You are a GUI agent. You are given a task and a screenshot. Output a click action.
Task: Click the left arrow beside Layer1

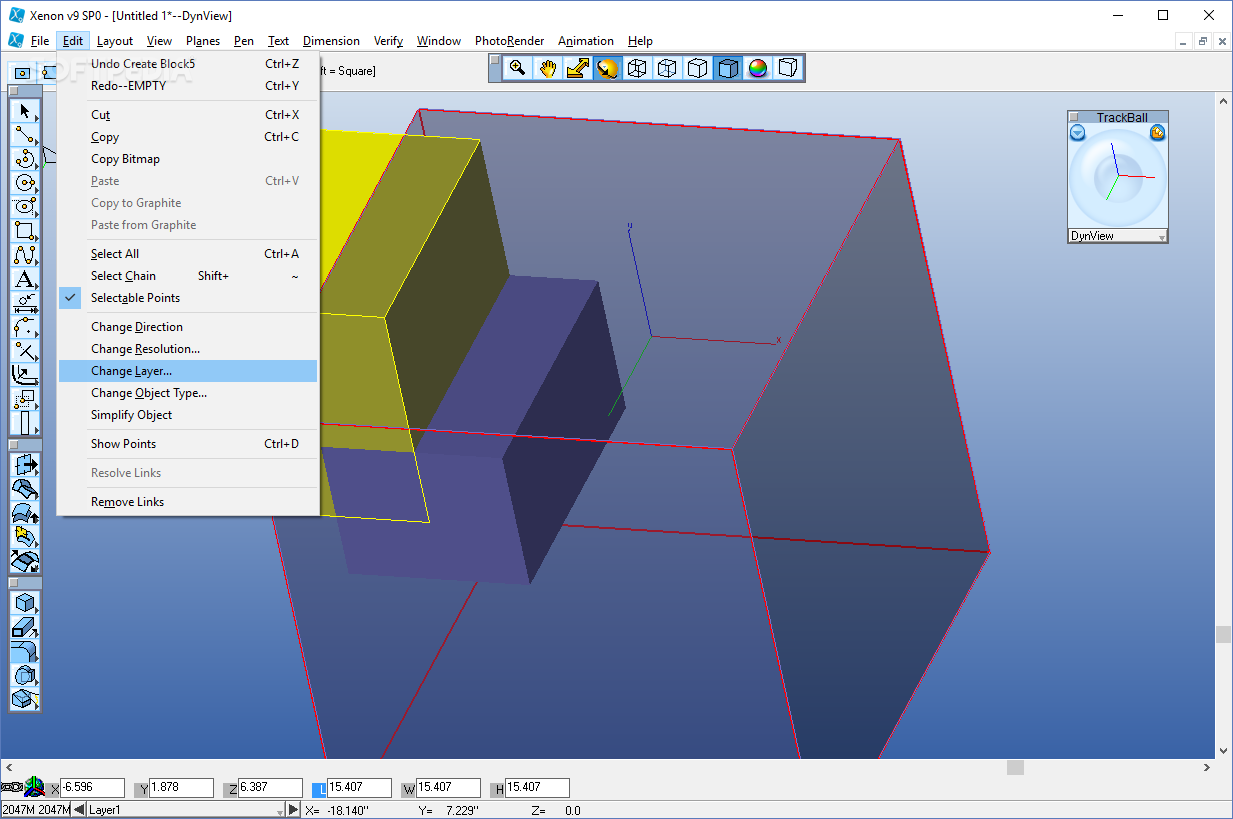click(x=78, y=809)
